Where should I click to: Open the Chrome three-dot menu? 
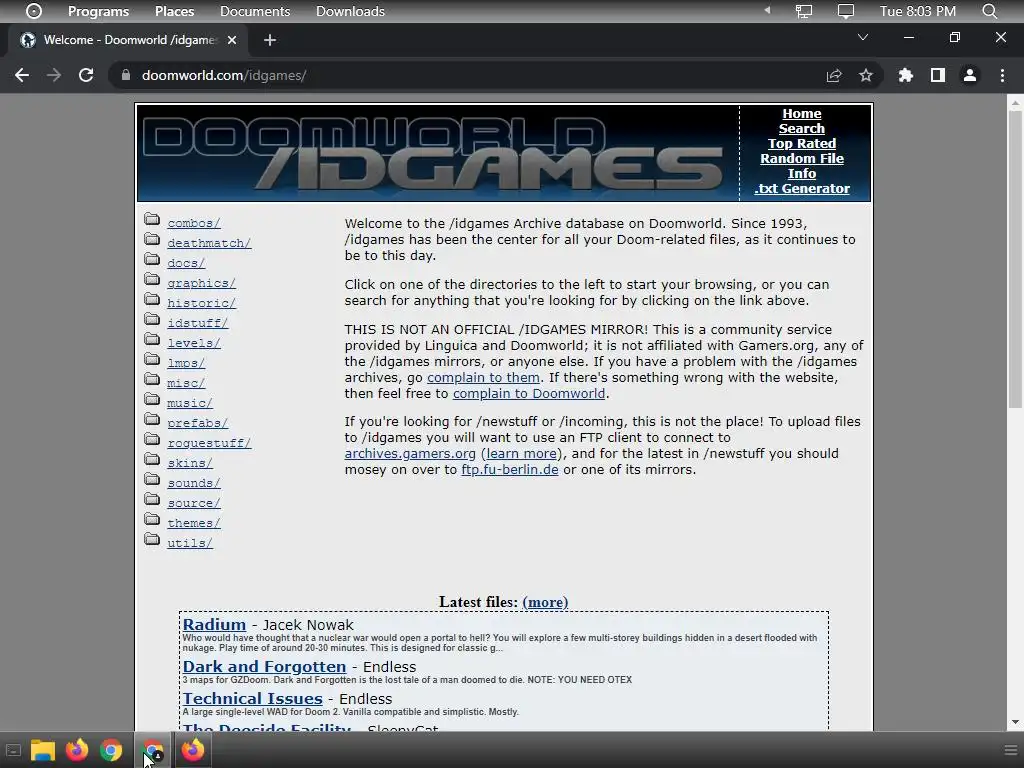(1002, 76)
